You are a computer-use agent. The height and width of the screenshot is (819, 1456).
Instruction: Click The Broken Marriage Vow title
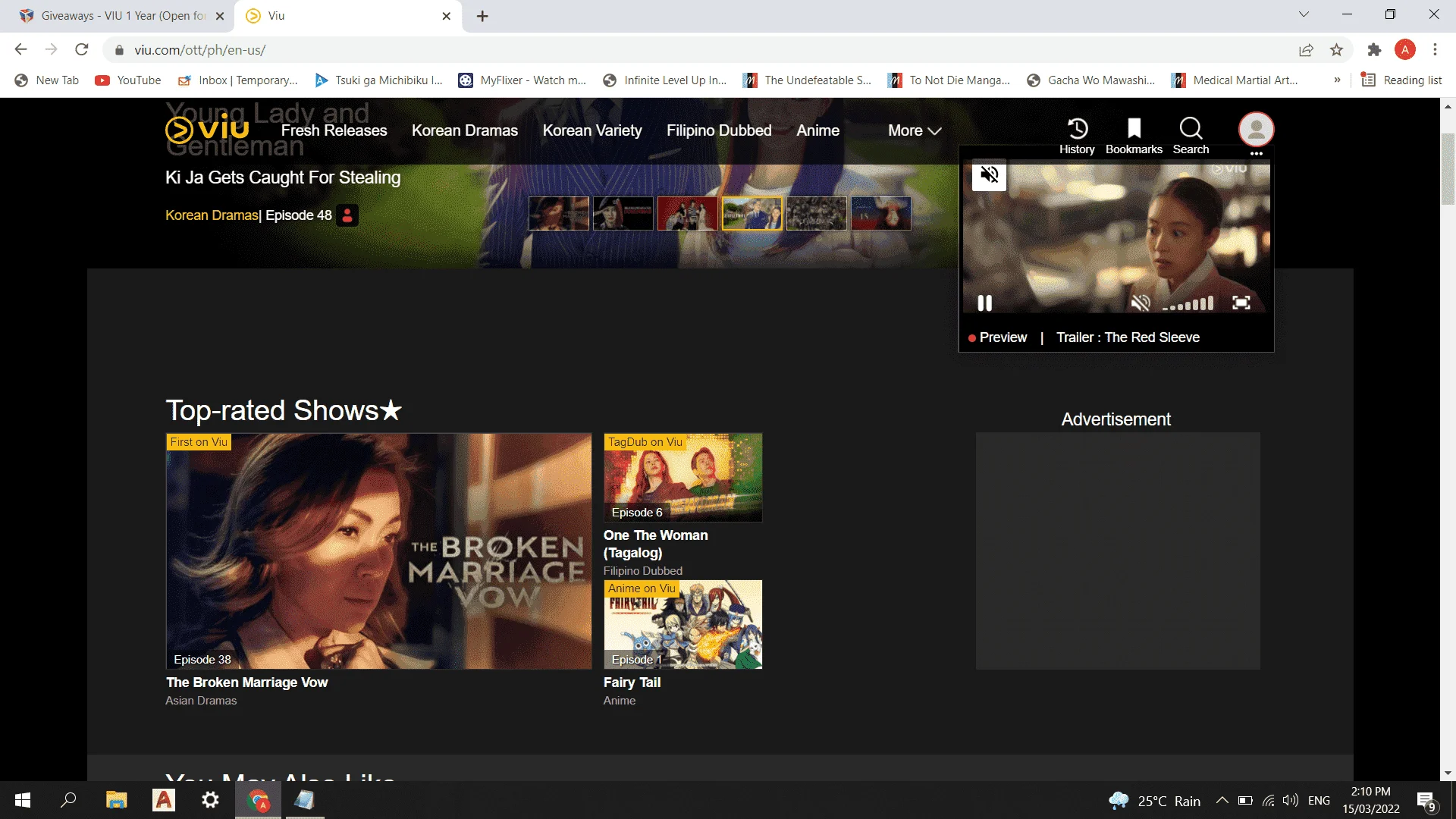pos(246,682)
